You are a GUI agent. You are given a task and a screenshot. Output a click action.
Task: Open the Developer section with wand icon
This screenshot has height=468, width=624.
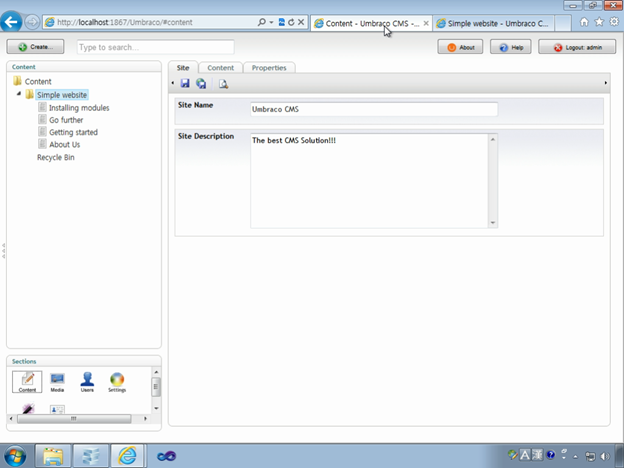[x=28, y=409]
